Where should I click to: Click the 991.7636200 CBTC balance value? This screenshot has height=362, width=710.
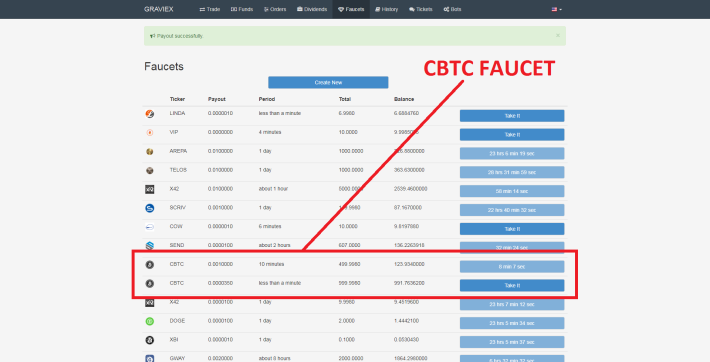(409, 283)
